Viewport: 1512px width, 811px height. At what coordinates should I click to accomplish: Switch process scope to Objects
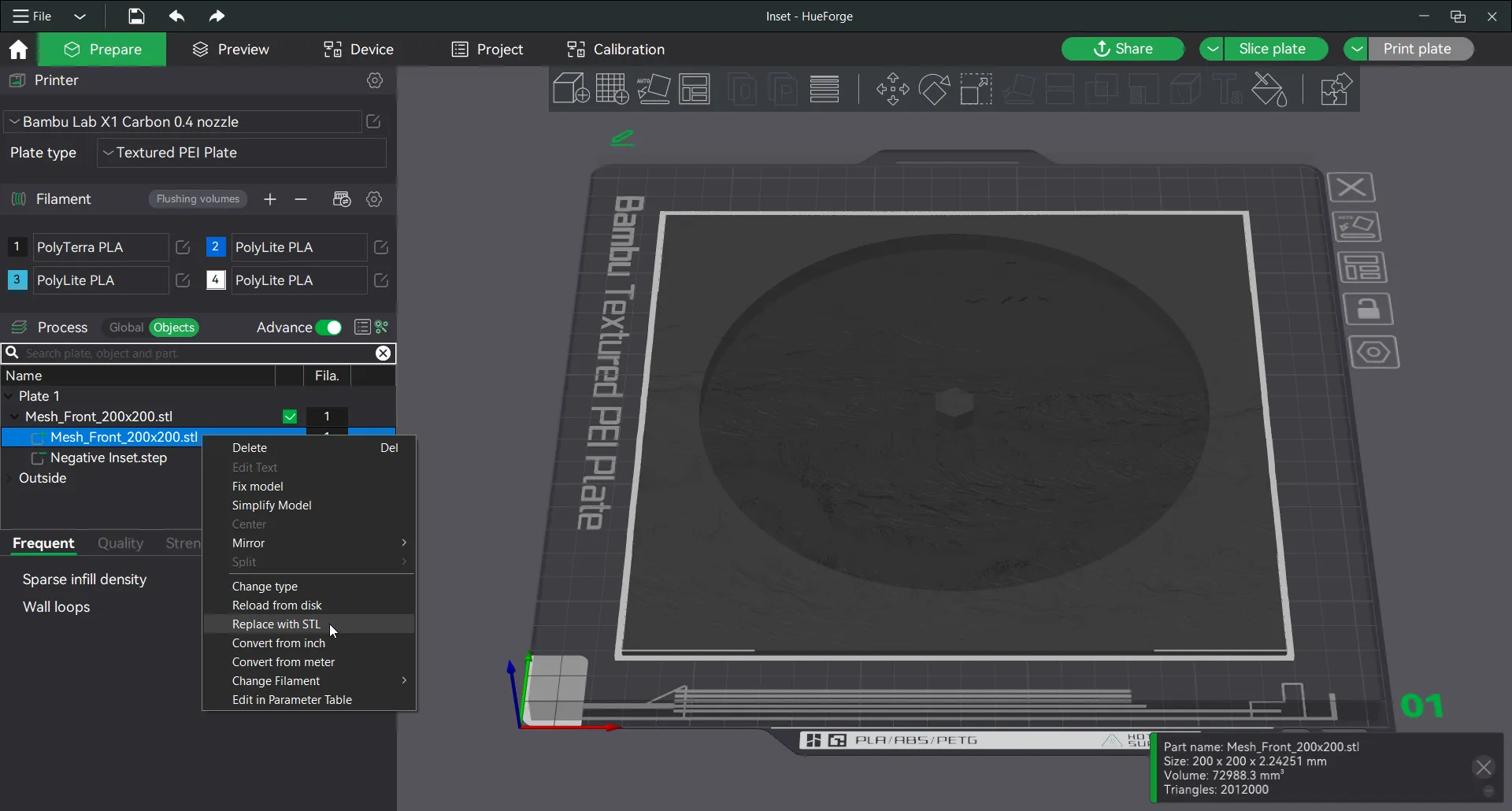tap(174, 328)
